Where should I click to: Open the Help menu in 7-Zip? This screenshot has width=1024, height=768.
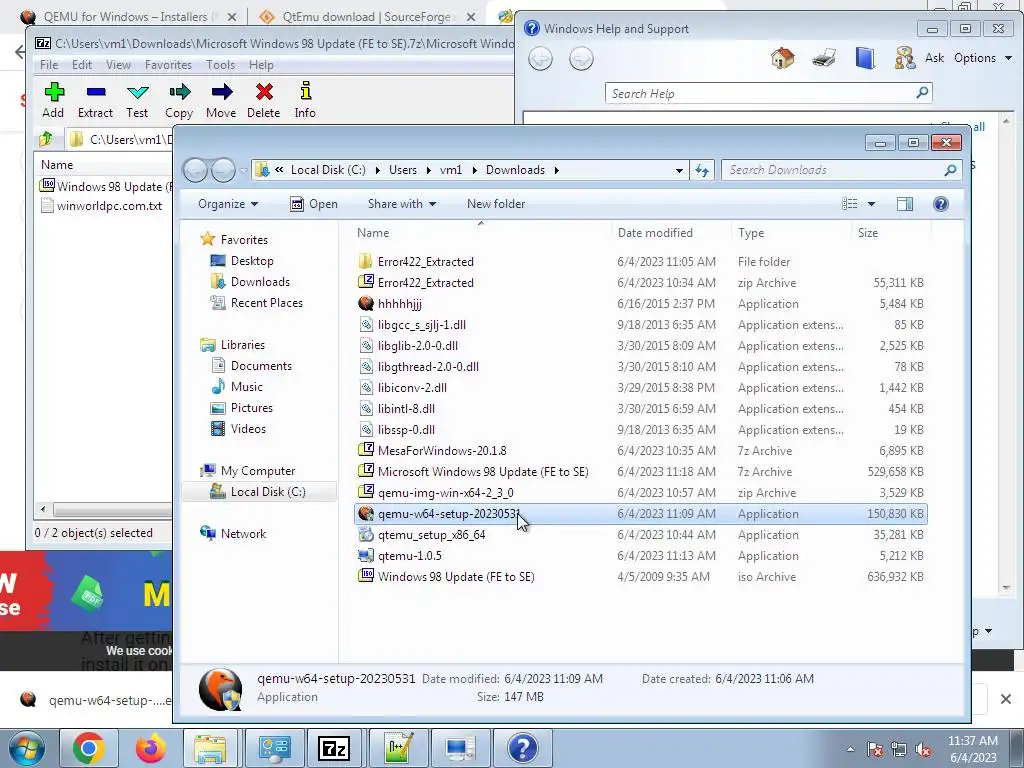[261, 65]
